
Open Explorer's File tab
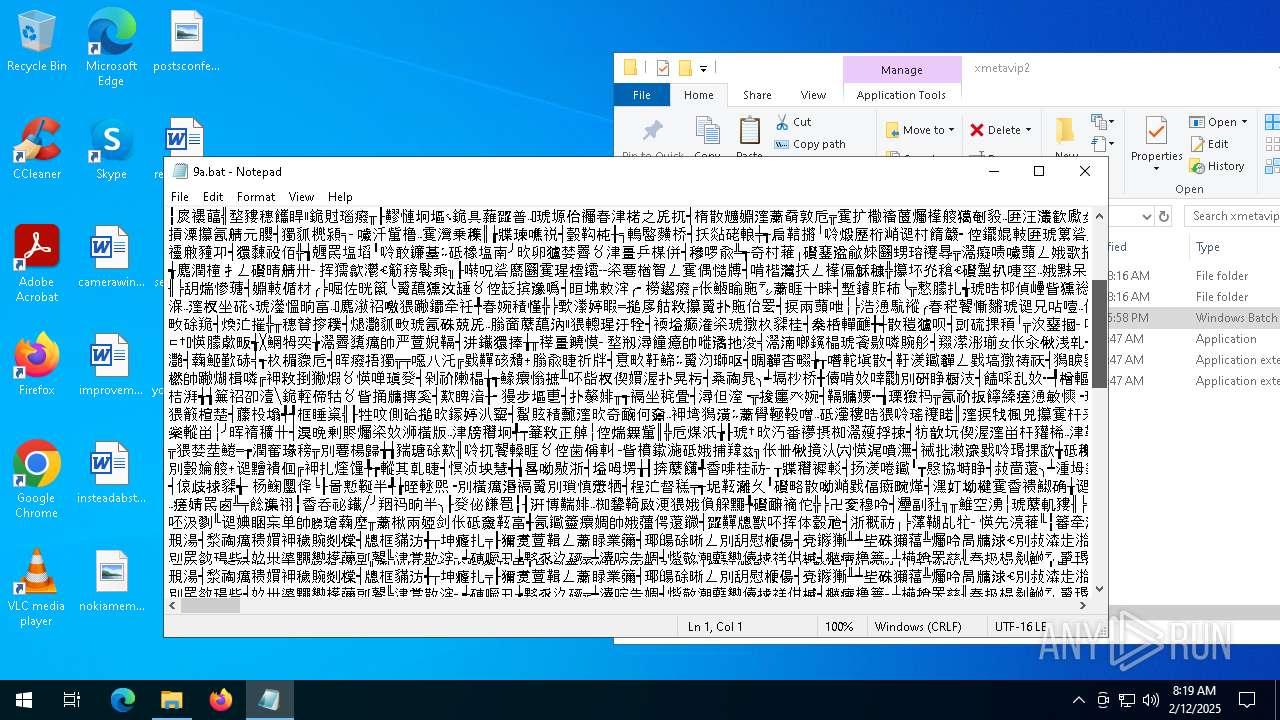[642, 95]
